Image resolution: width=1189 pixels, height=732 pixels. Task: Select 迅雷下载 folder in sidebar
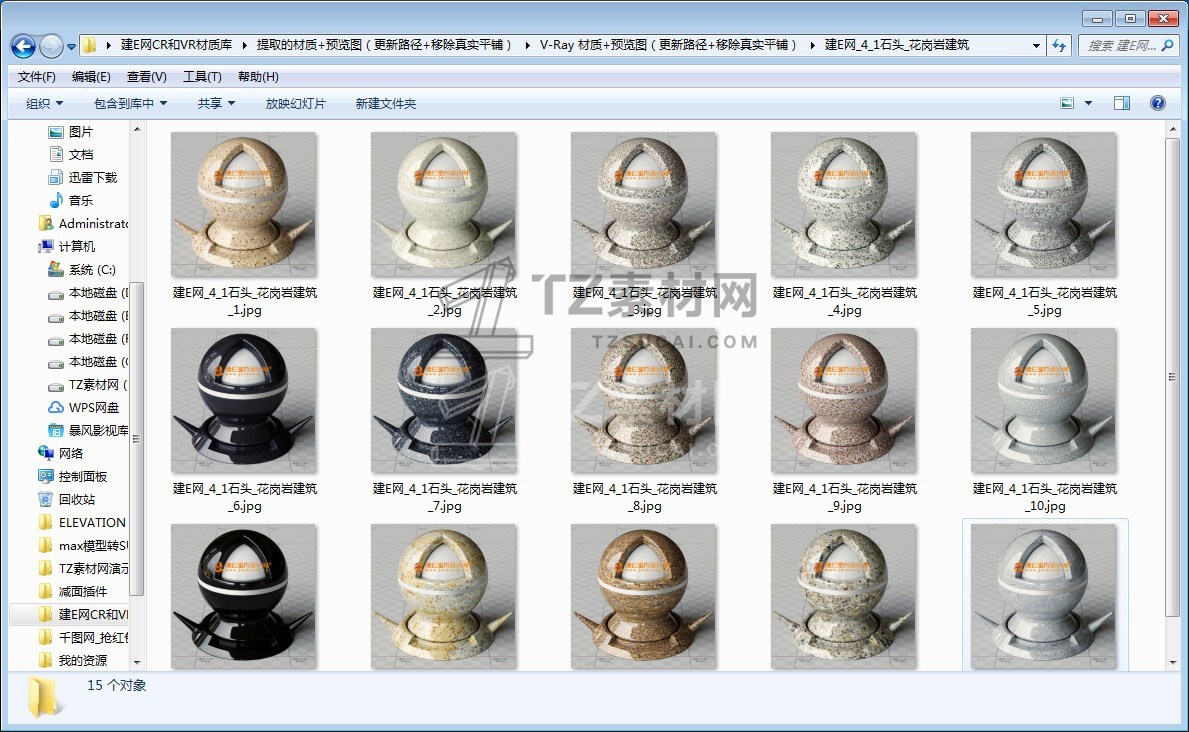pos(92,177)
